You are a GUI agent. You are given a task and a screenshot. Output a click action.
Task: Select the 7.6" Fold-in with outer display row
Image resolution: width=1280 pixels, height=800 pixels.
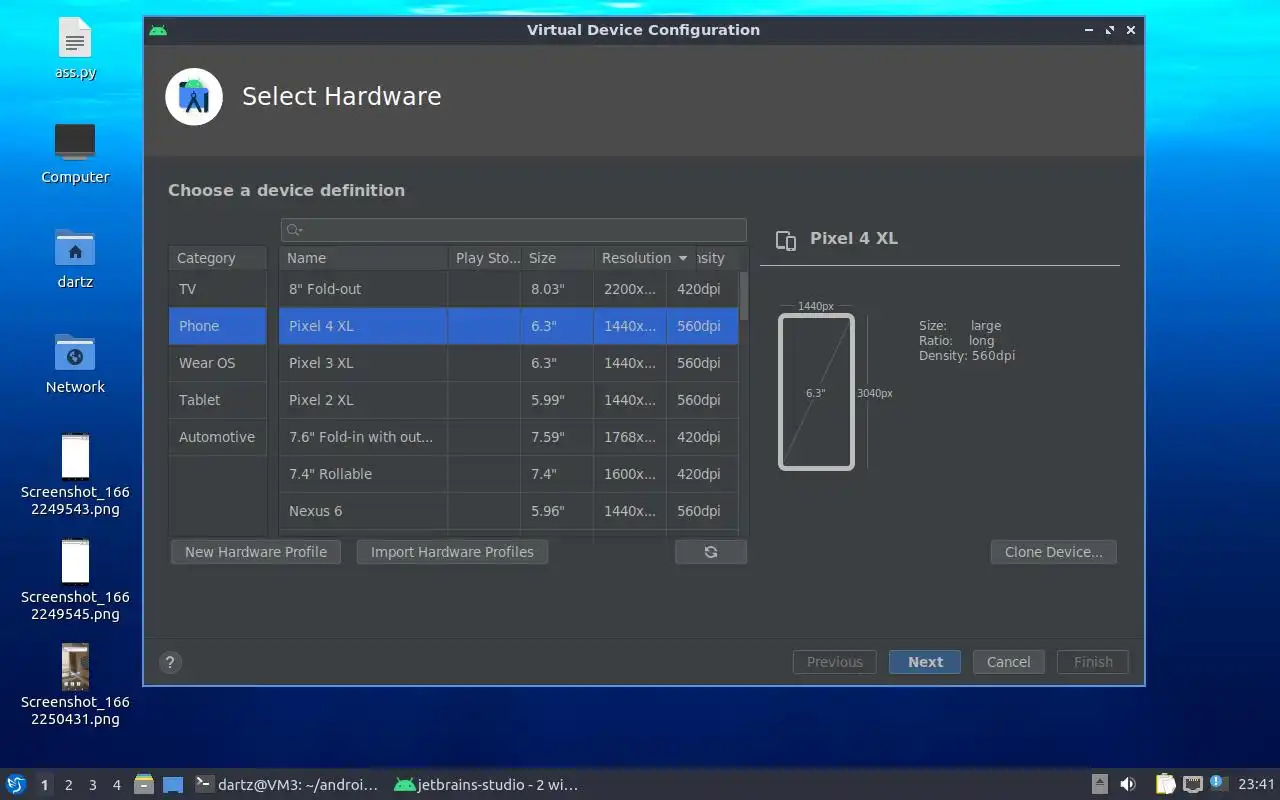(509, 437)
